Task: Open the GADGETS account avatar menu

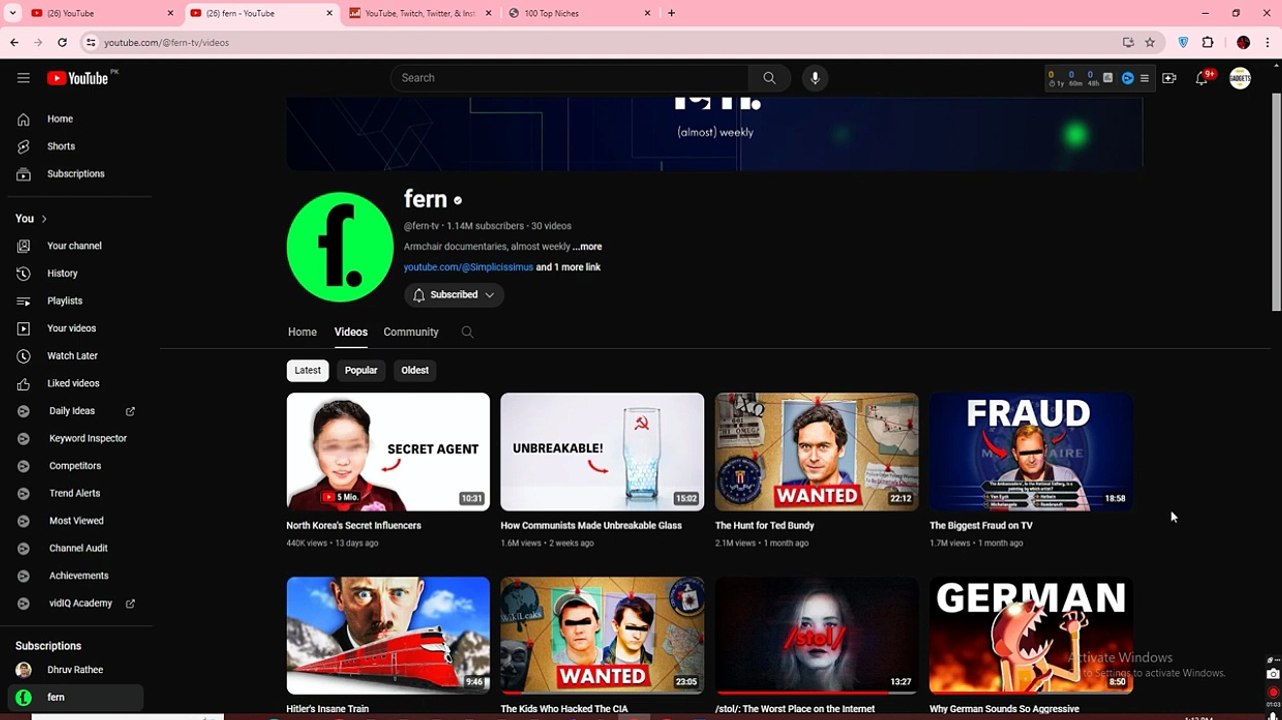Action: pyautogui.click(x=1240, y=78)
